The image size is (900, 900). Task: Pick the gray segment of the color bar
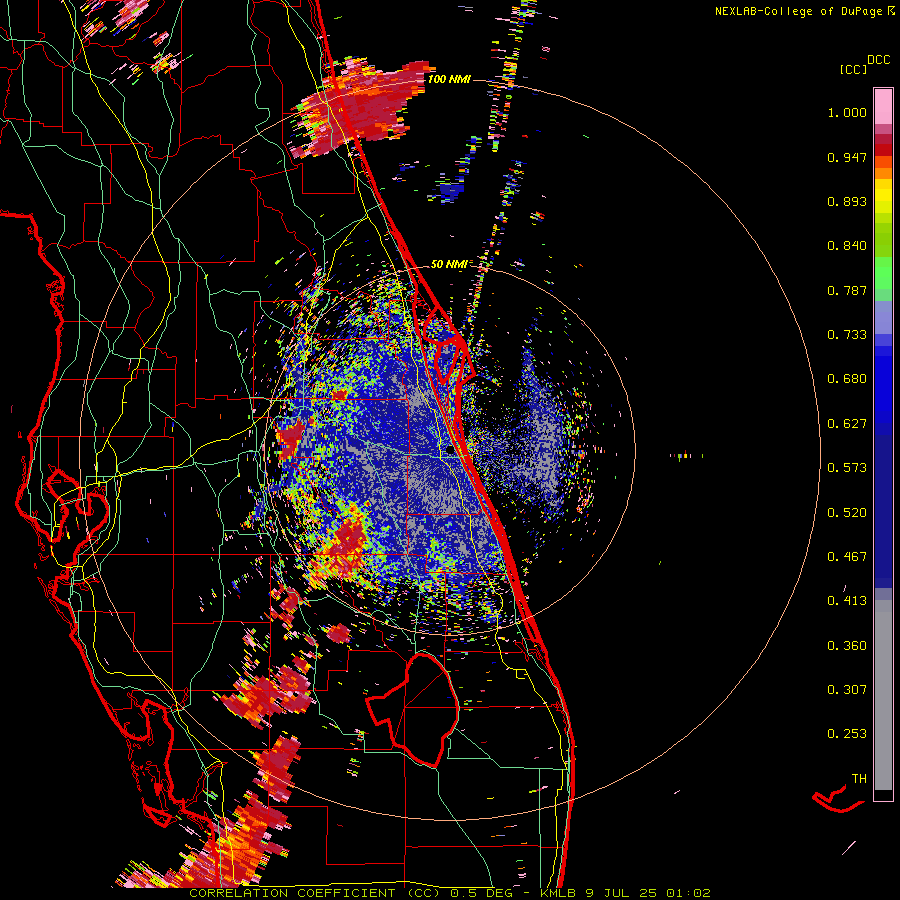click(883, 696)
